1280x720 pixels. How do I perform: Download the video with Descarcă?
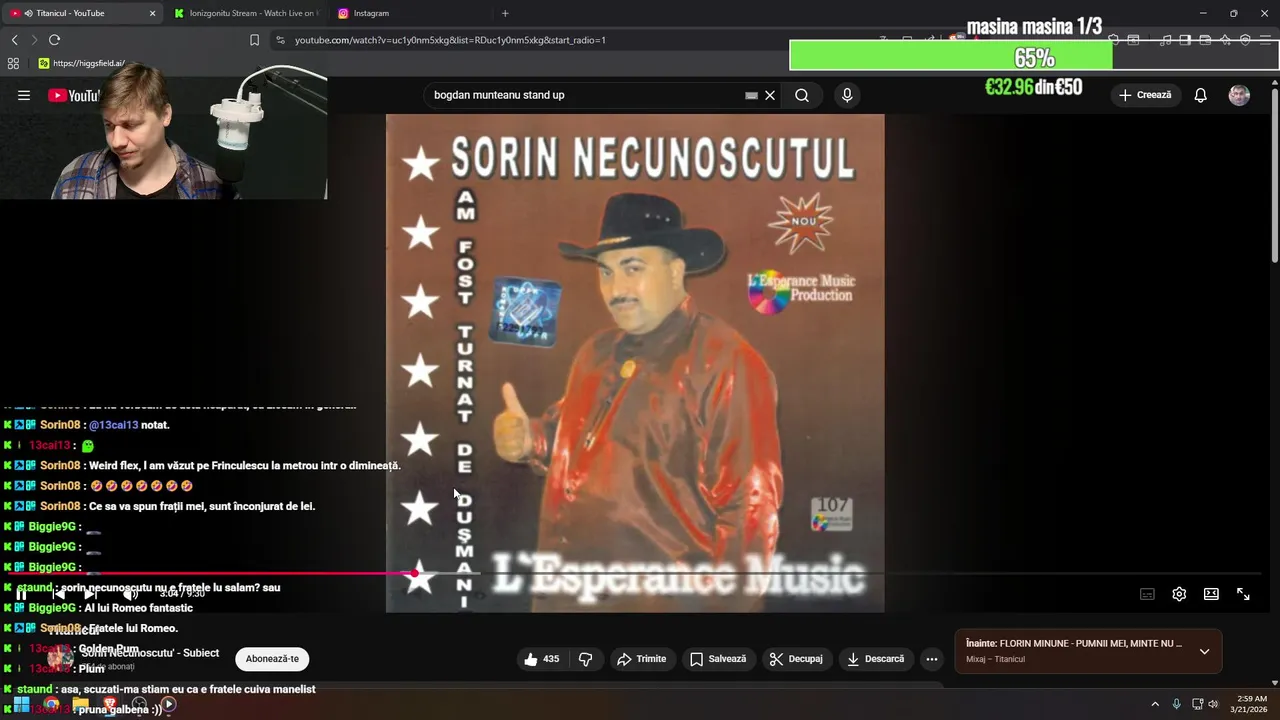click(x=875, y=659)
